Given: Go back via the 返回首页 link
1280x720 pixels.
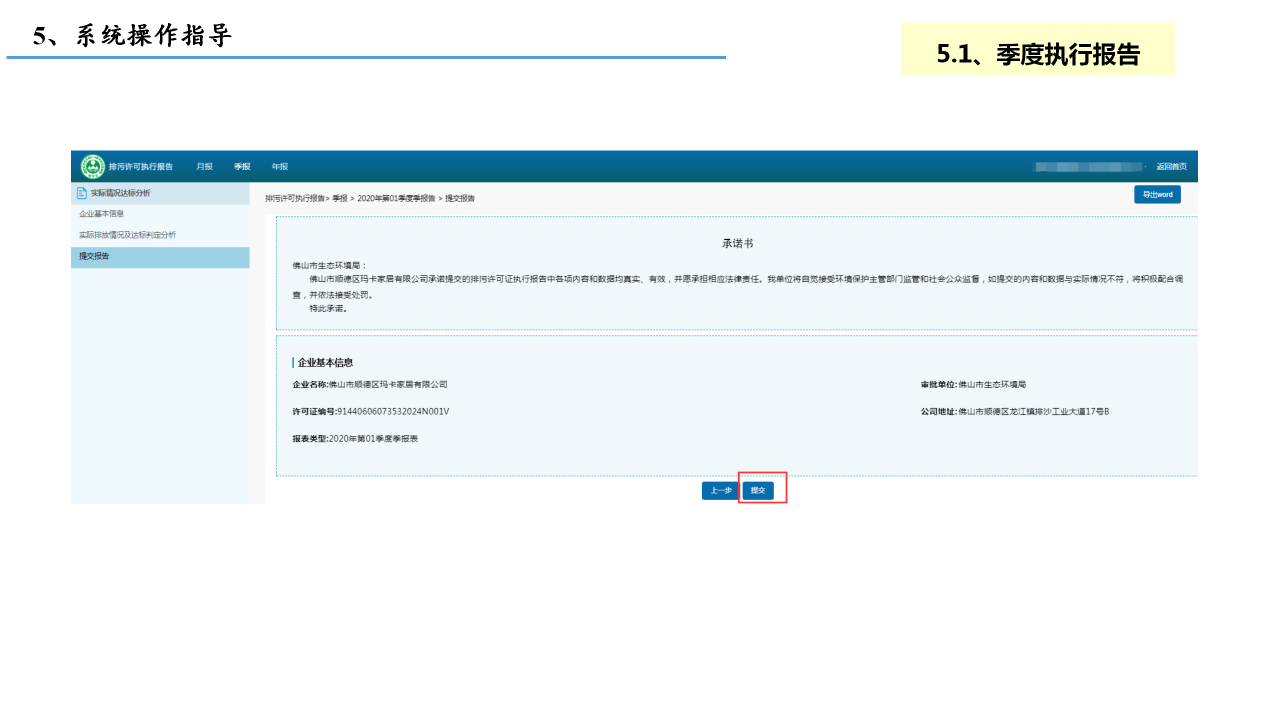Looking at the screenshot, I should click(1171, 167).
